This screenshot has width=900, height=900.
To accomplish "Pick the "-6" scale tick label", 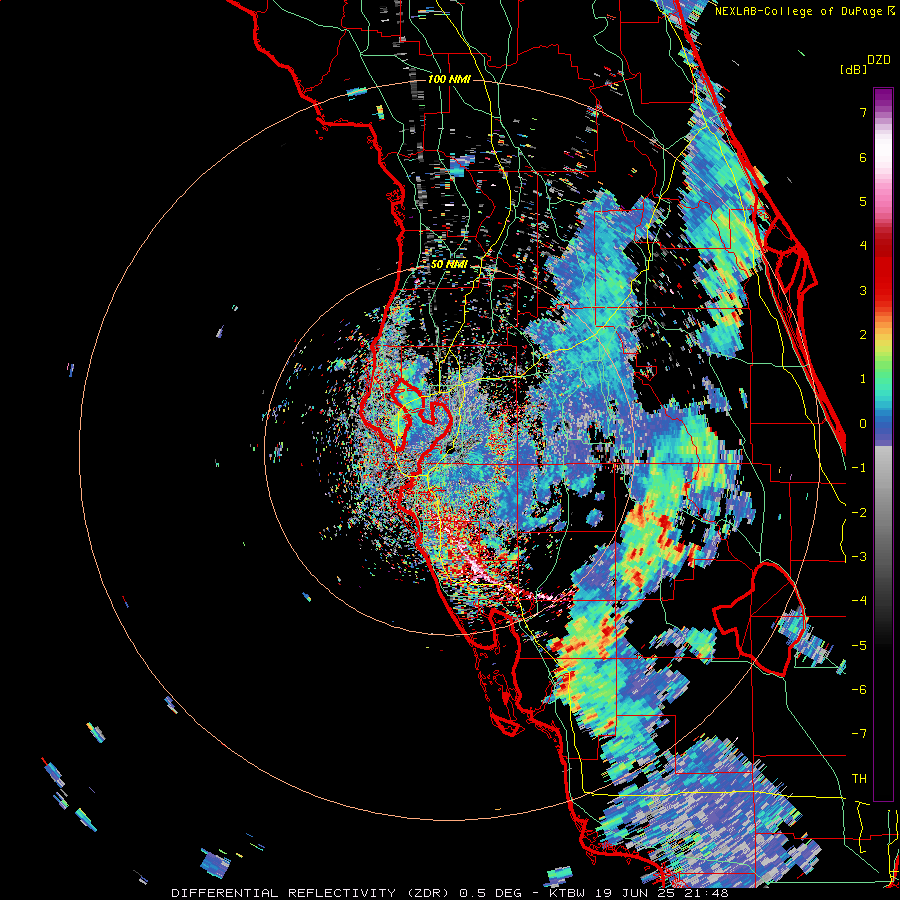I will pyautogui.click(x=859, y=690).
